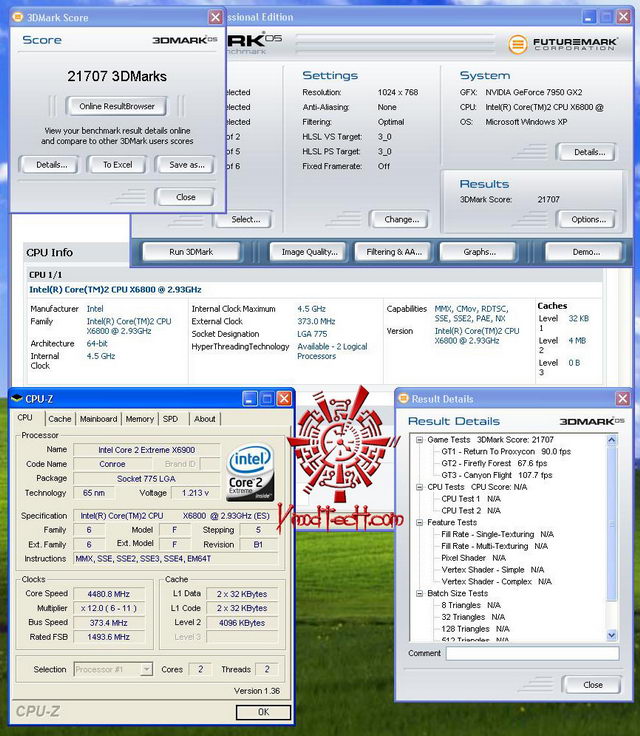Collapse the Batch Size Tests tree node
The height and width of the screenshot is (736, 640).
(x=419, y=593)
